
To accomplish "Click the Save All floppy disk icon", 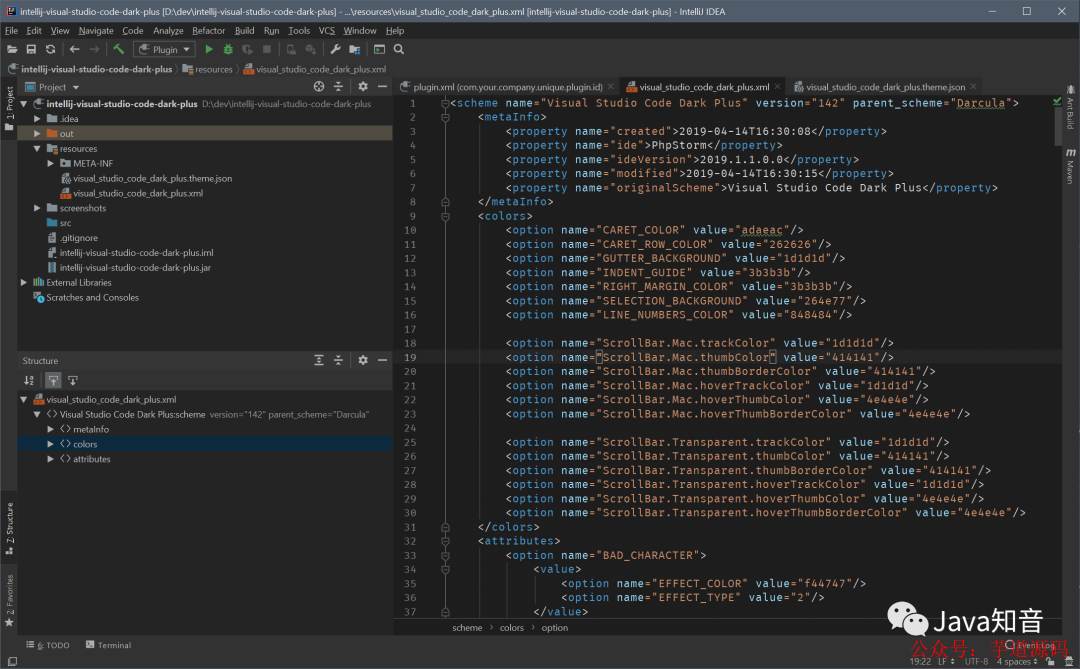I will pyautogui.click(x=31, y=50).
